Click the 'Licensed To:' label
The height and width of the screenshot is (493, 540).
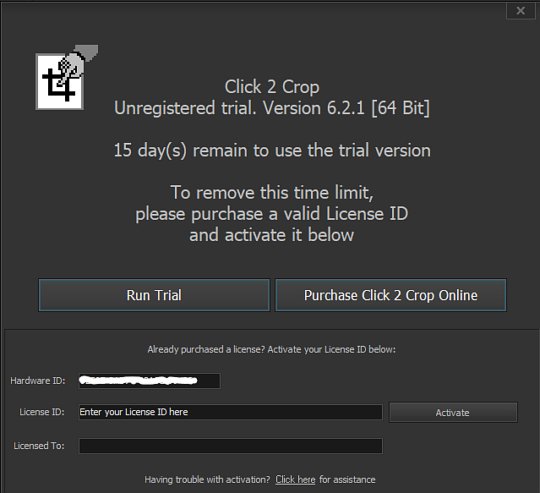[39, 446]
